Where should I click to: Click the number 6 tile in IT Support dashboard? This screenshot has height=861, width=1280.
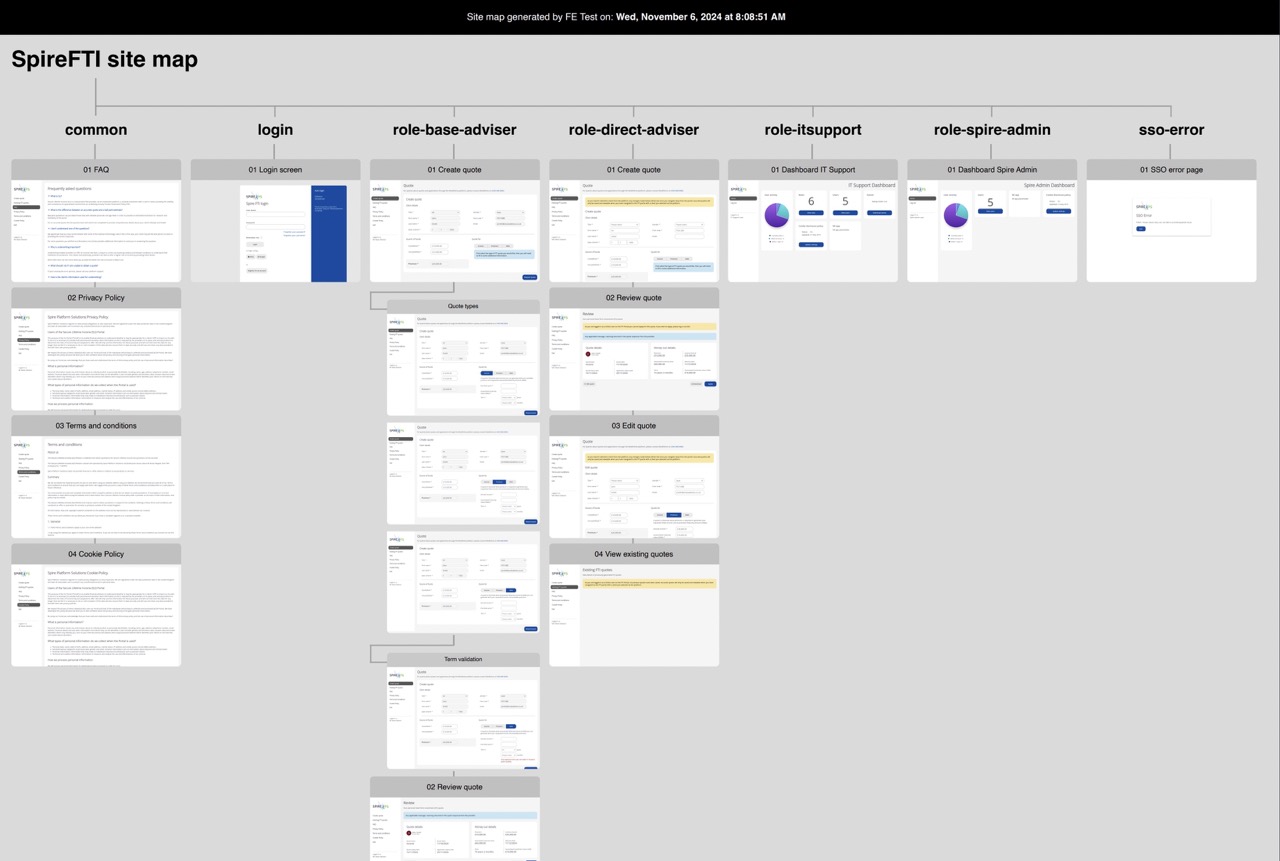point(811,202)
